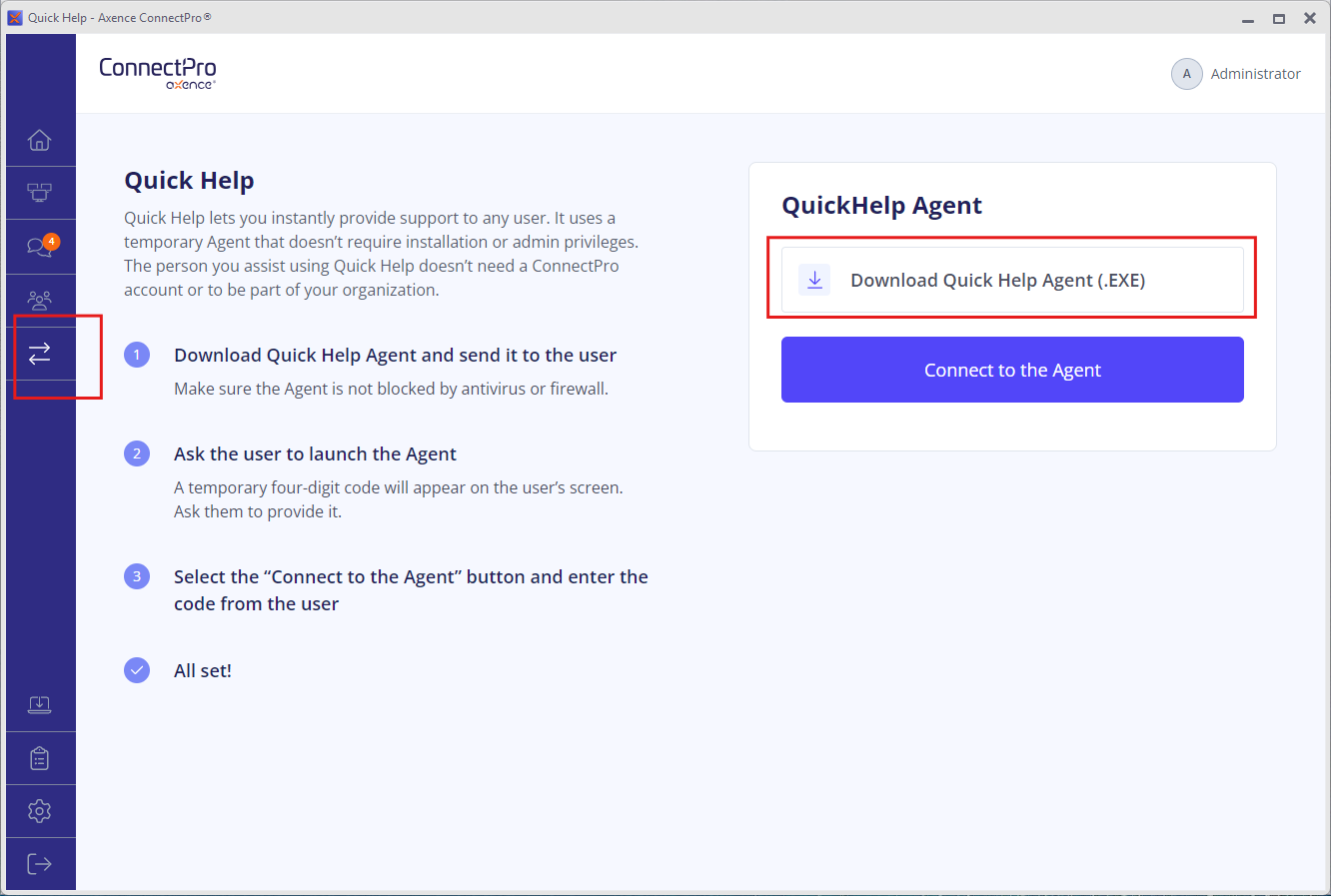Click the orange notification badge

(52, 242)
